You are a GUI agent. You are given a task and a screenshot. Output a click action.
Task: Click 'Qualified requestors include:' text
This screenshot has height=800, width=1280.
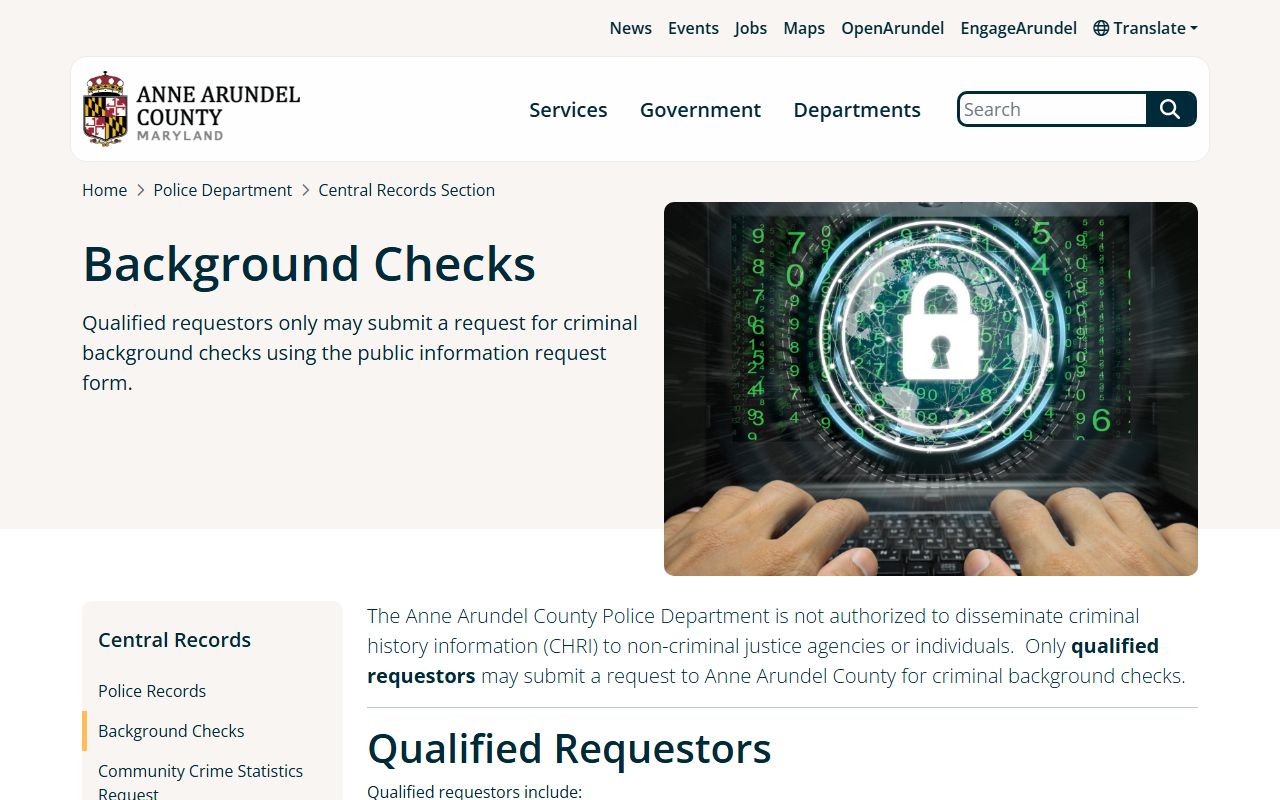click(474, 792)
